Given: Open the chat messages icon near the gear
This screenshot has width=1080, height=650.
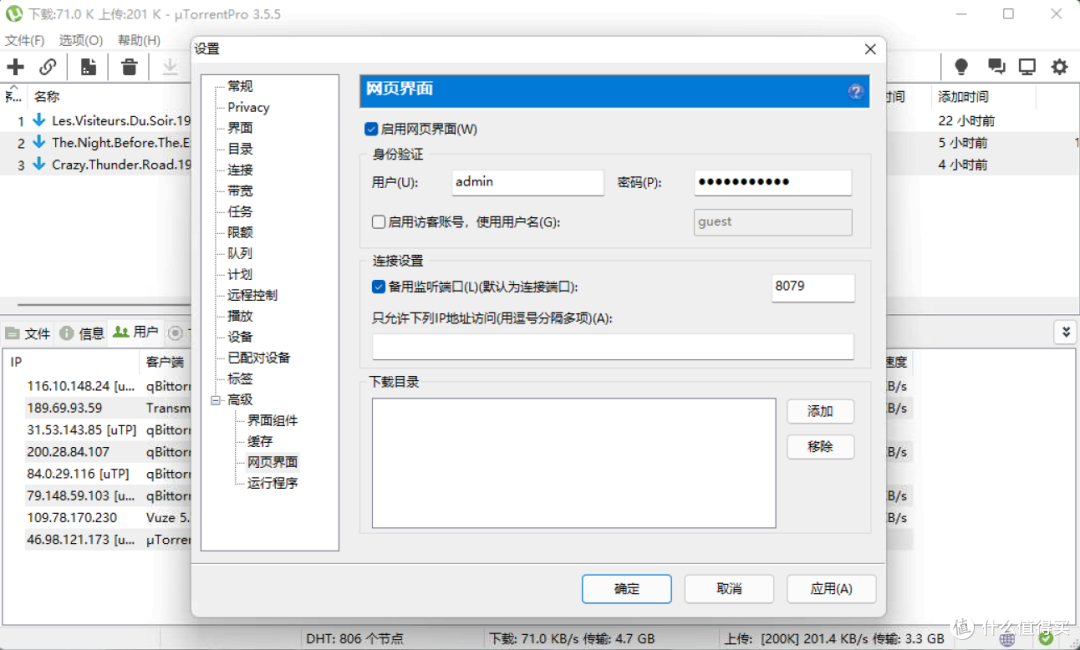Looking at the screenshot, I should (x=995, y=66).
